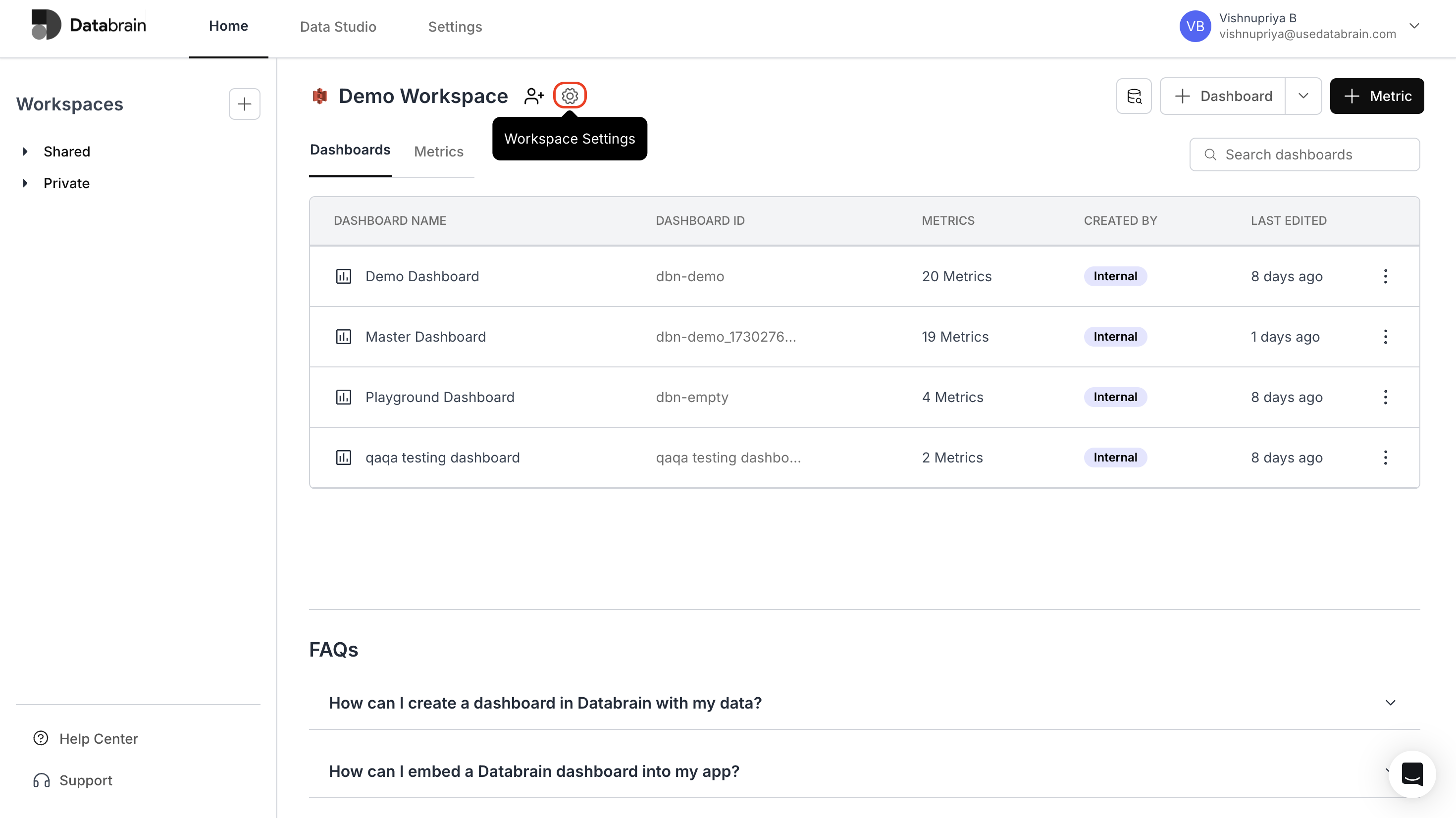Open the Dashboard button dropdown arrow
The width and height of the screenshot is (1456, 818).
[x=1303, y=96]
